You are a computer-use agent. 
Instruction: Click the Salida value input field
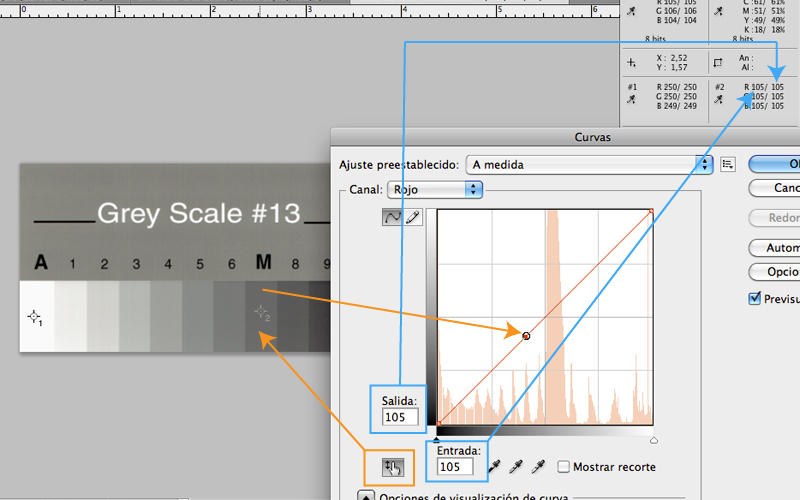tap(397, 417)
